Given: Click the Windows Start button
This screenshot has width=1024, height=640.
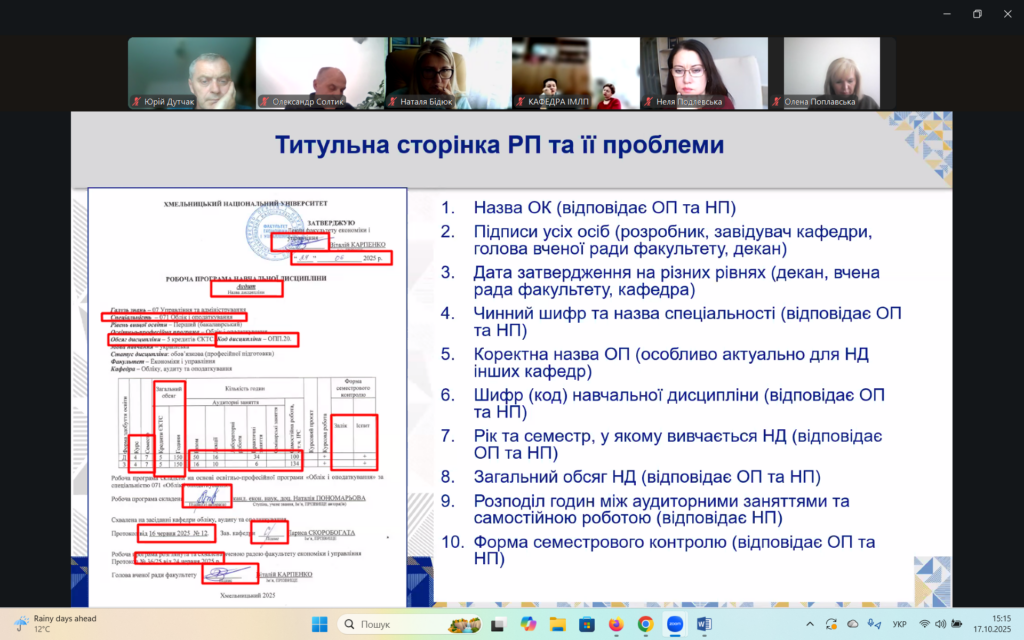Looking at the screenshot, I should [x=319, y=624].
